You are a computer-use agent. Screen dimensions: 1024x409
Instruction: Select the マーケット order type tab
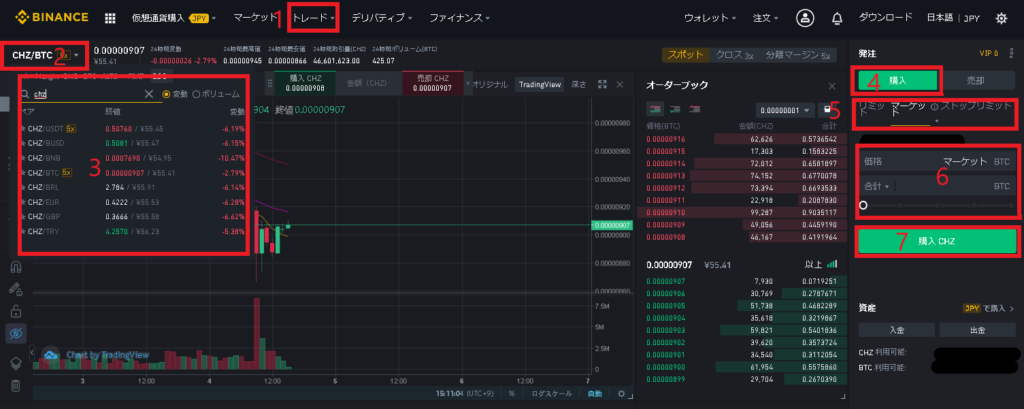point(911,110)
